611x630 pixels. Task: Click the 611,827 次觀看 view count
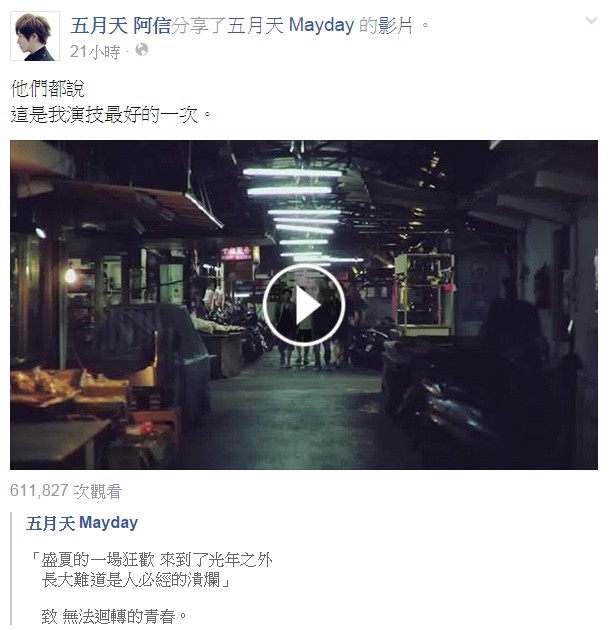pyautogui.click(x=66, y=491)
